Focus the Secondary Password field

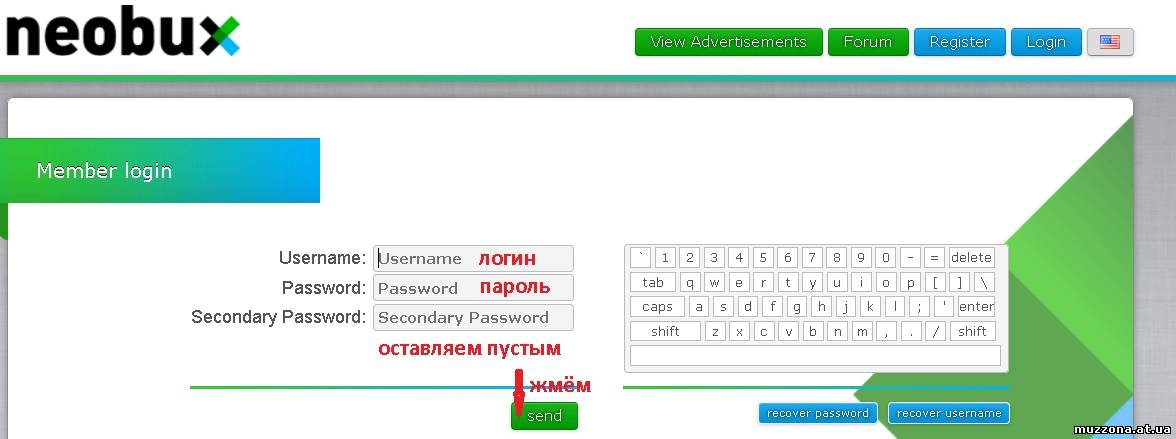473,317
